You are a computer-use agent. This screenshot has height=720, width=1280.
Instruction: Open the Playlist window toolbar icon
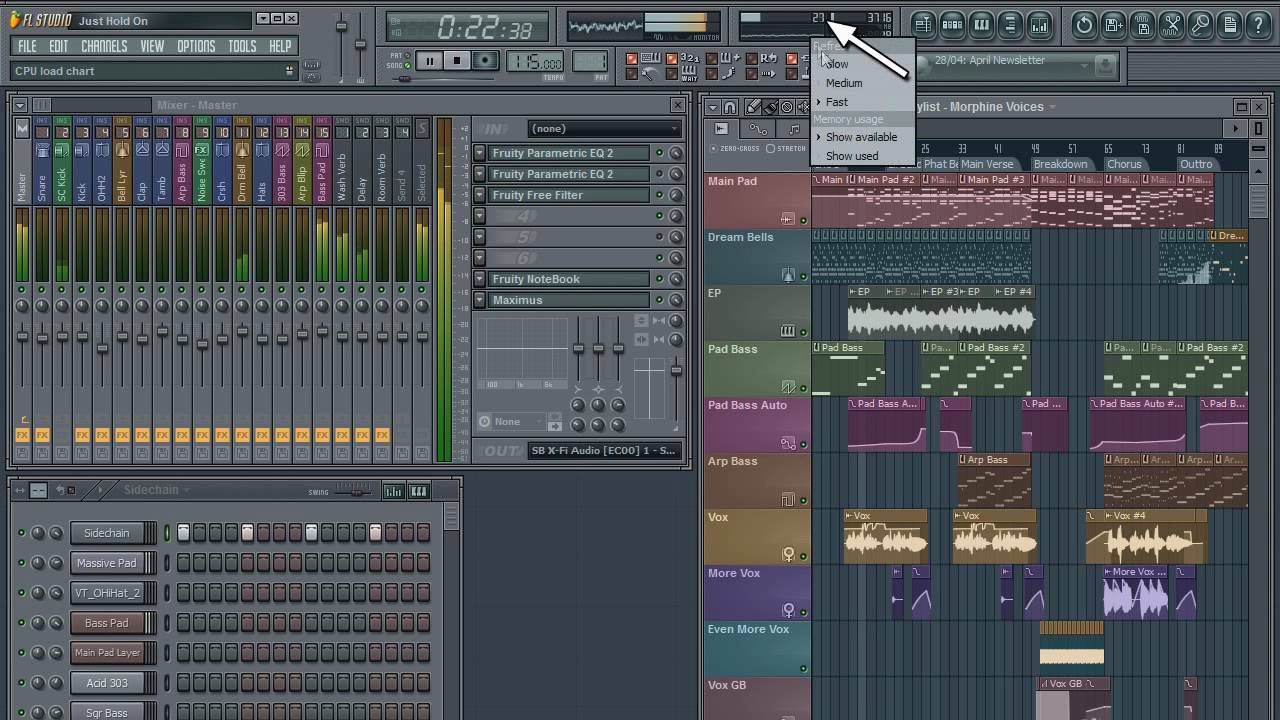pyautogui.click(x=923, y=24)
